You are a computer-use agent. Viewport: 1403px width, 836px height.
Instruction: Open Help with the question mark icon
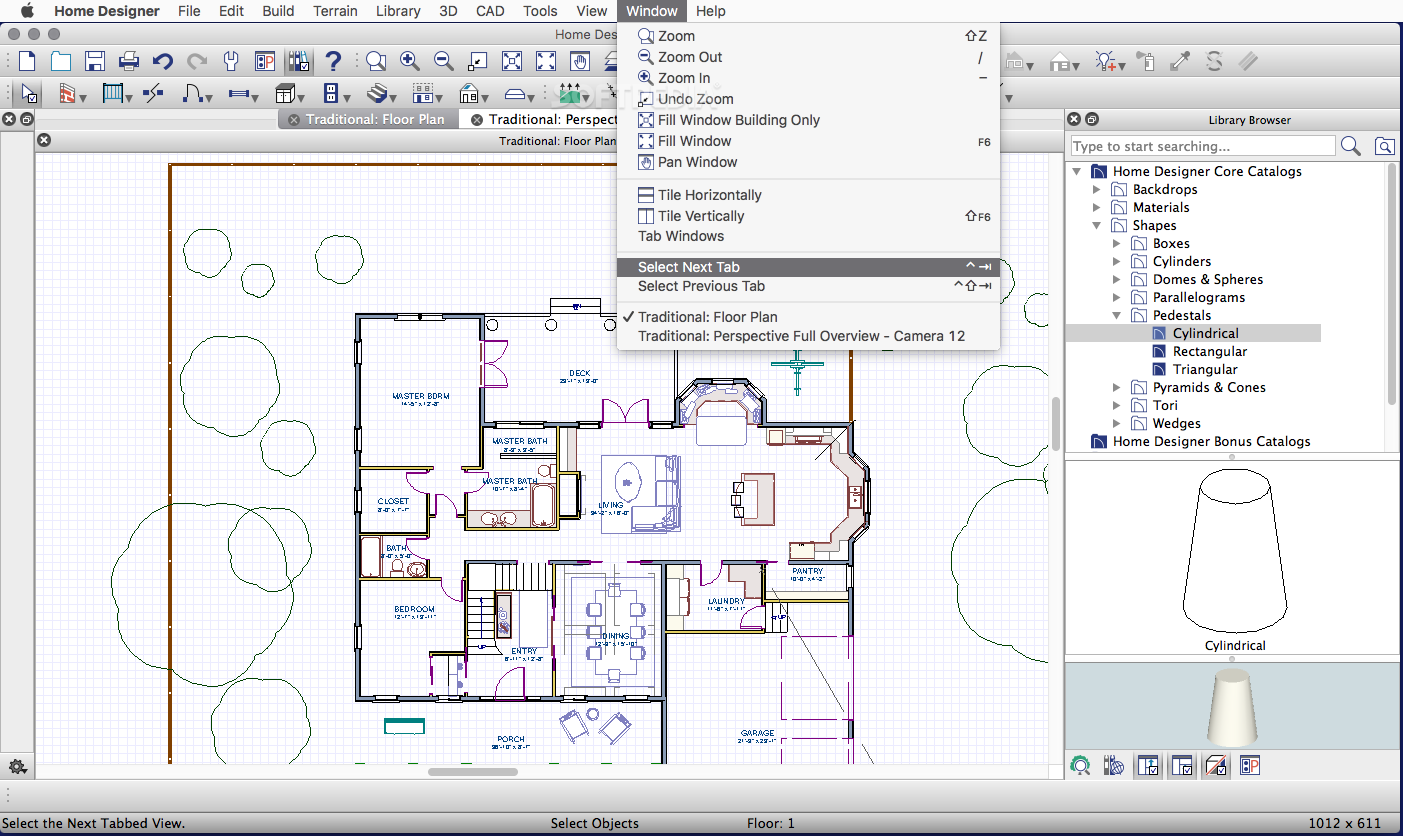point(333,61)
